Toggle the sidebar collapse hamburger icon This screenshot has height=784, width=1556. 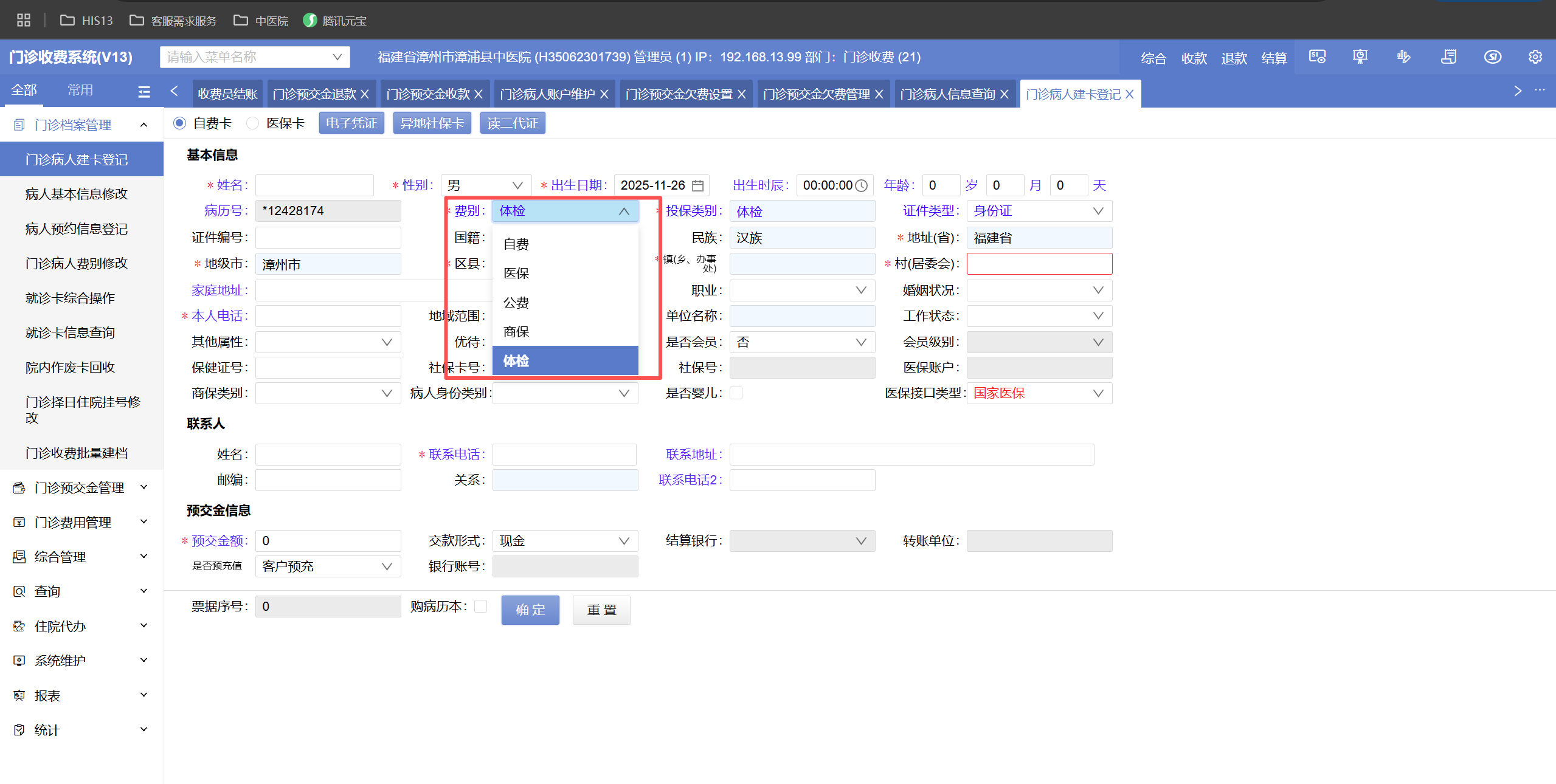coord(144,92)
